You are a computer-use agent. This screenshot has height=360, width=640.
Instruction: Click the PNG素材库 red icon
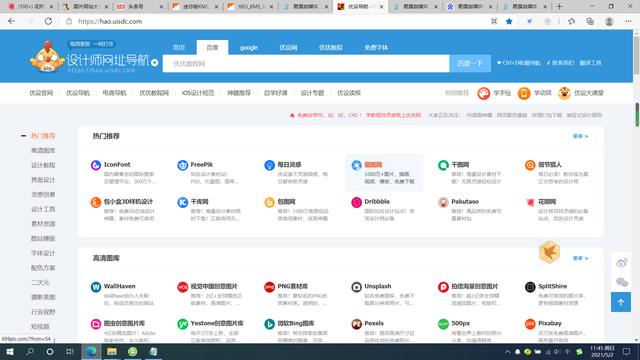point(269,287)
